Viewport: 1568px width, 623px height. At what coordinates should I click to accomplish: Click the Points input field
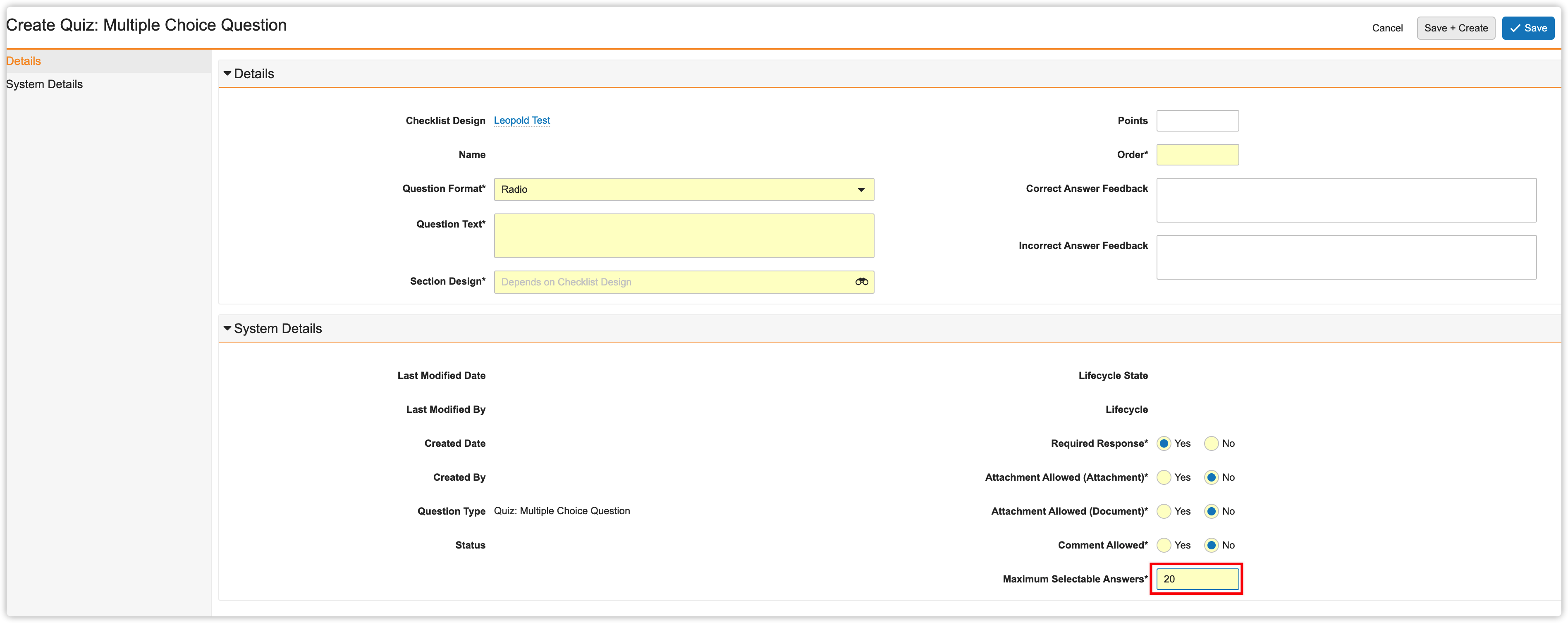click(x=1197, y=120)
